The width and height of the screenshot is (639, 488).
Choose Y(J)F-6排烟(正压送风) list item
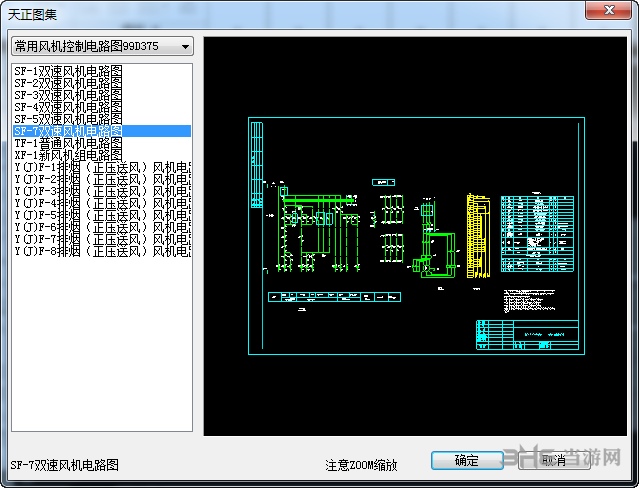coord(100,227)
